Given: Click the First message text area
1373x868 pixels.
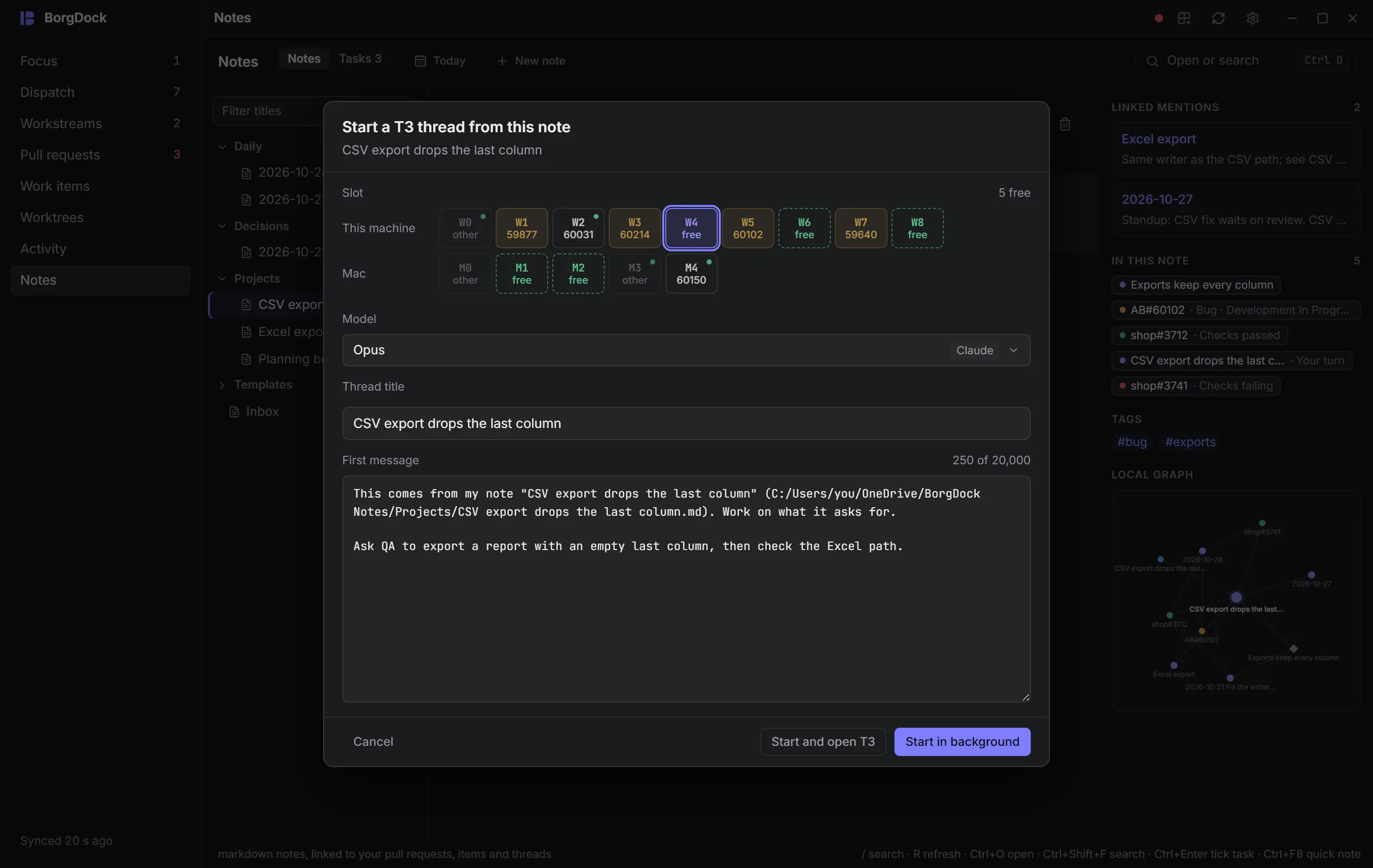Looking at the screenshot, I should click(x=686, y=589).
